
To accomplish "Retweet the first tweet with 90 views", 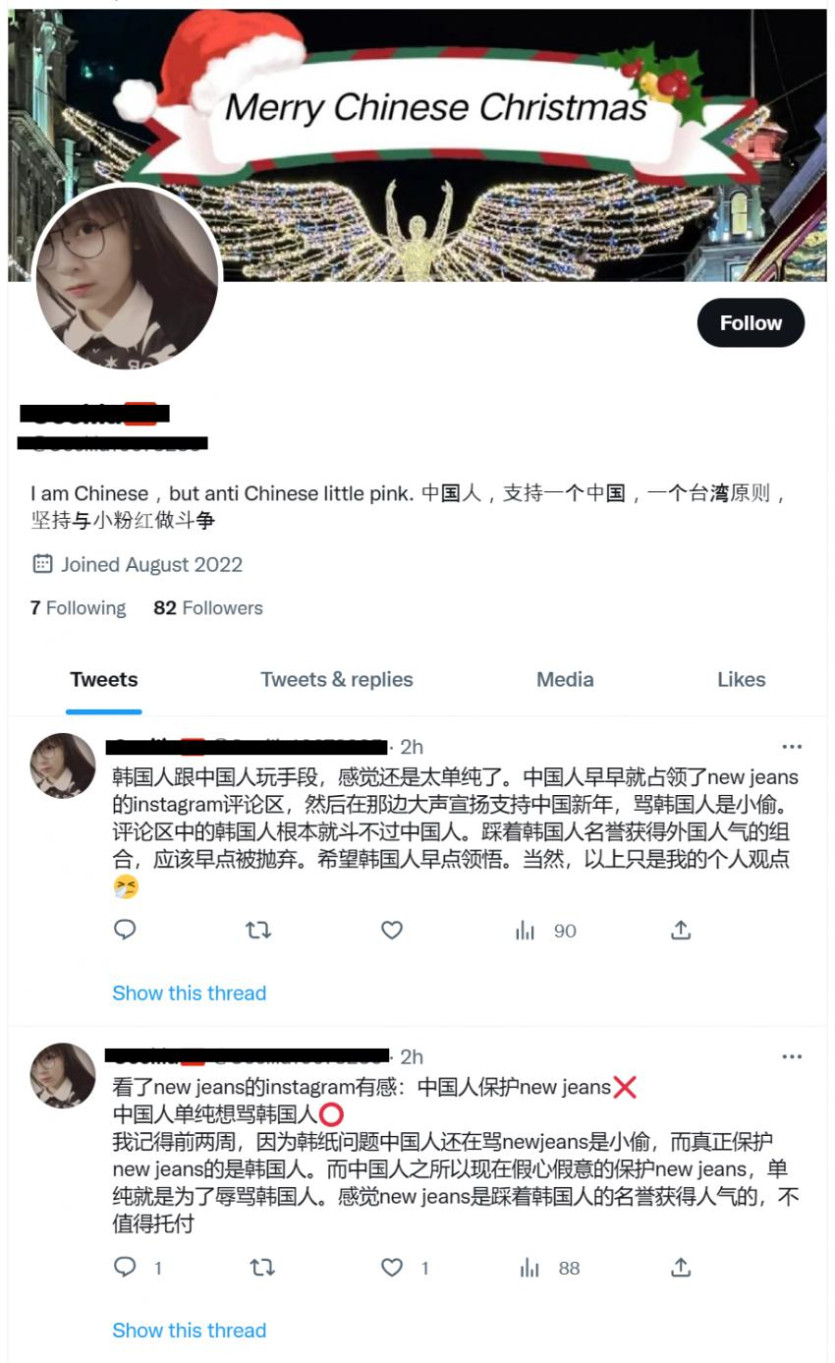I will click(x=258, y=930).
